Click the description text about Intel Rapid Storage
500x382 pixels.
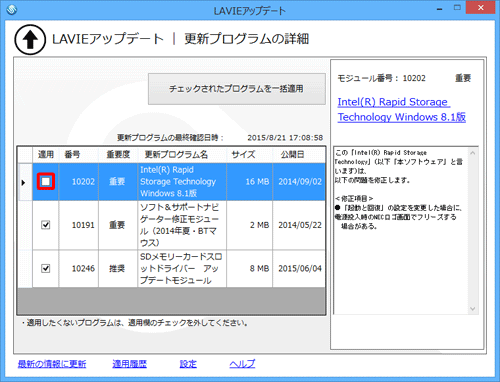coord(399,189)
